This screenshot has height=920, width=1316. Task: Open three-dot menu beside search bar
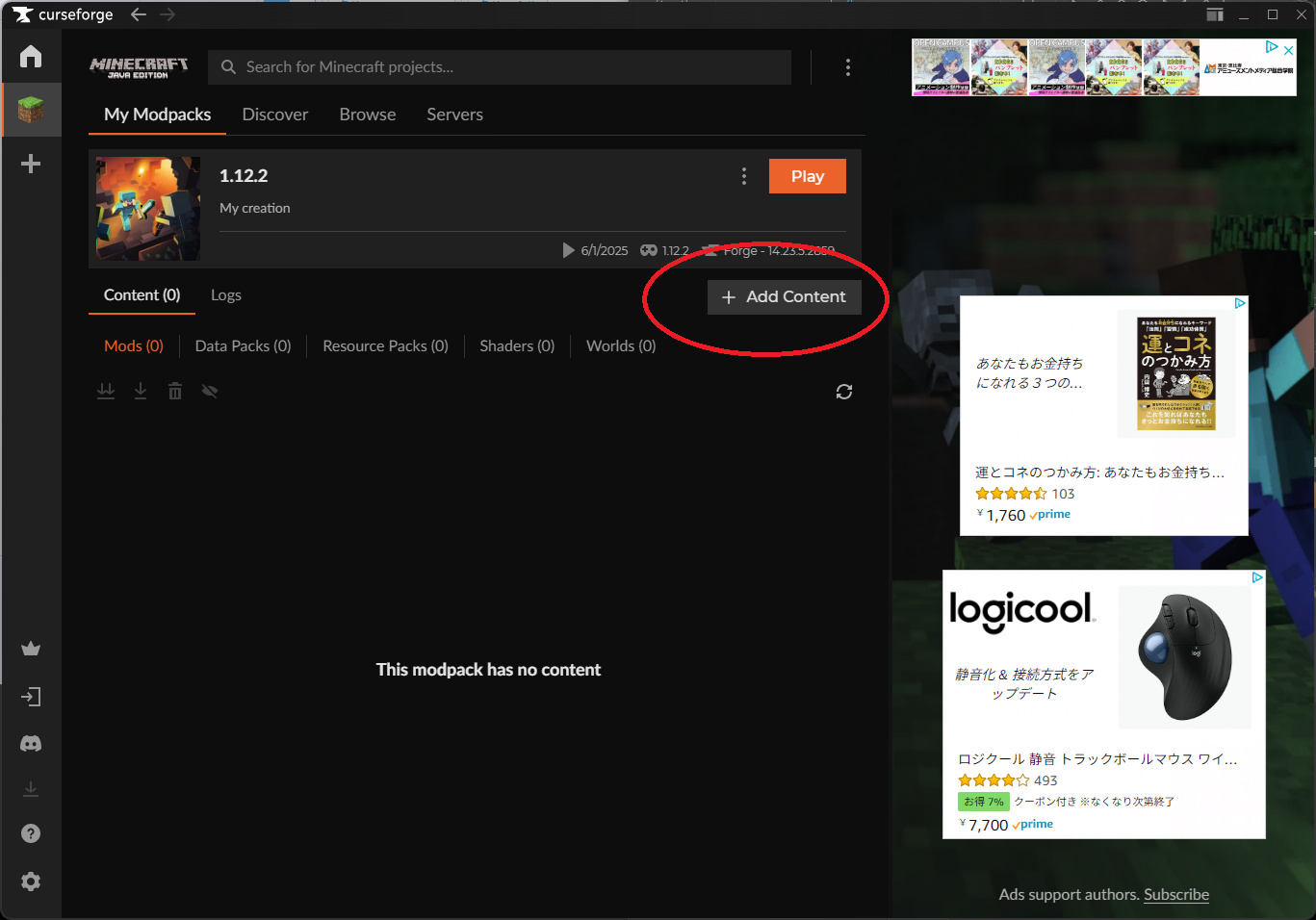[x=848, y=67]
